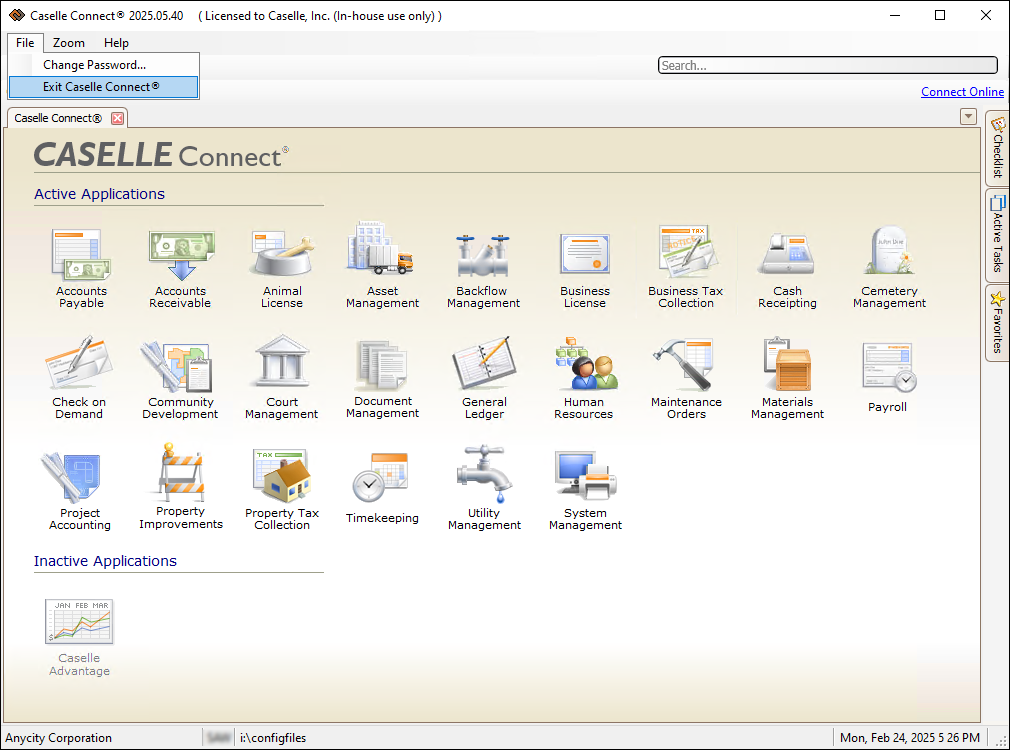The height and width of the screenshot is (750, 1010).
Task: Click Anycity Corporation in status bar
Action: click(x=59, y=738)
